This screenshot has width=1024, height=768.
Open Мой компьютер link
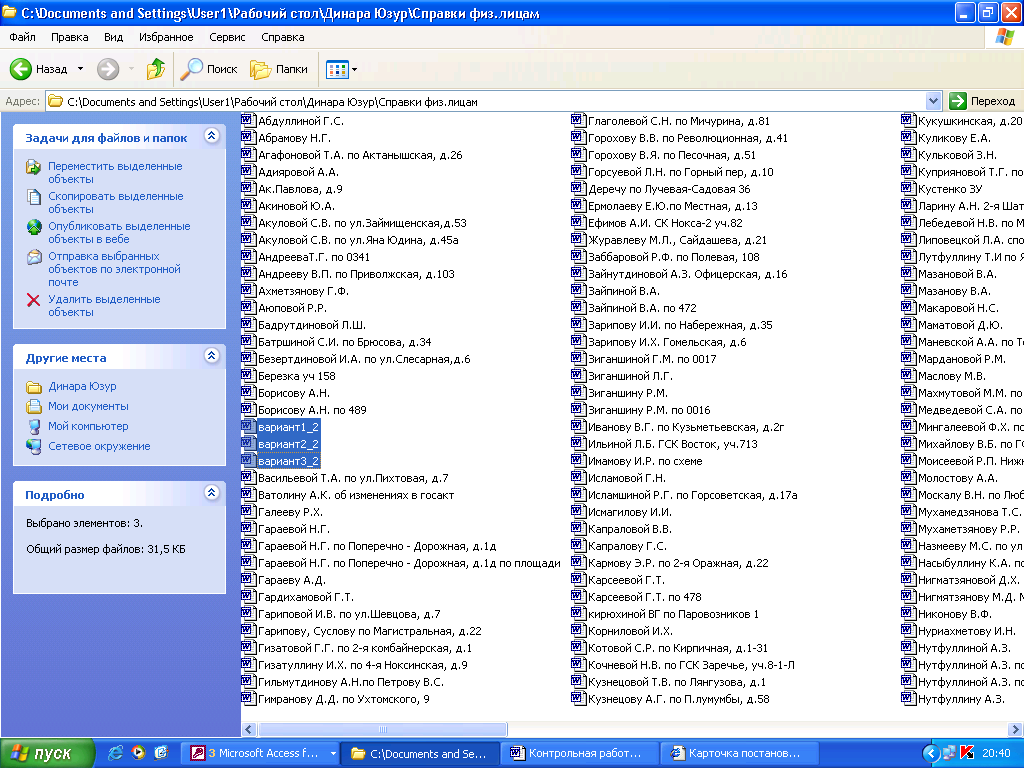(x=88, y=426)
